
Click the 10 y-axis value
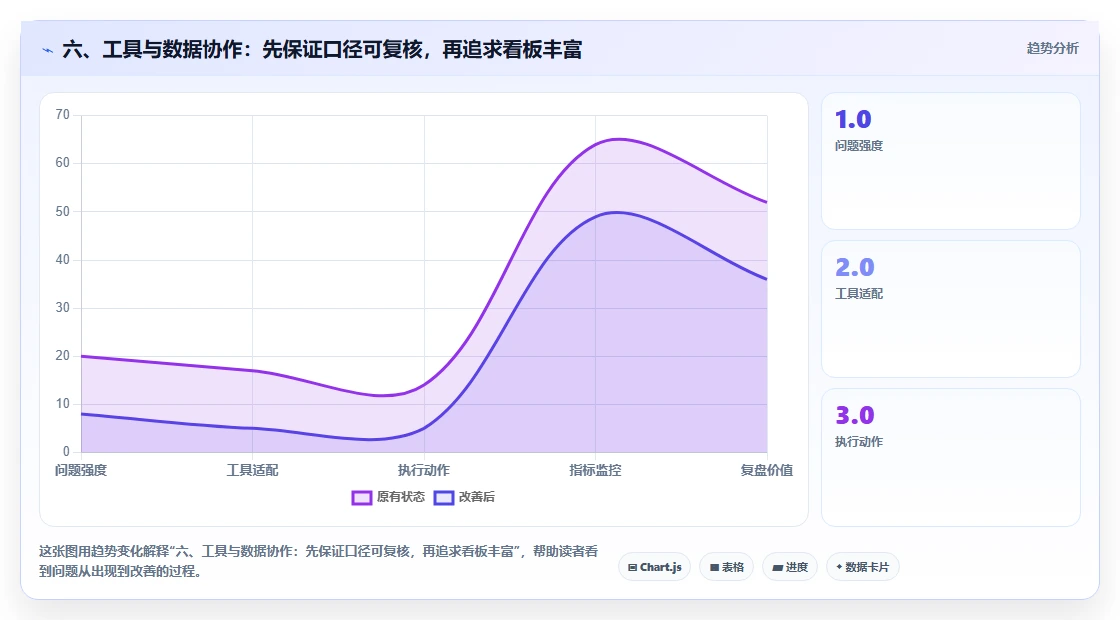pyautogui.click(x=63, y=404)
